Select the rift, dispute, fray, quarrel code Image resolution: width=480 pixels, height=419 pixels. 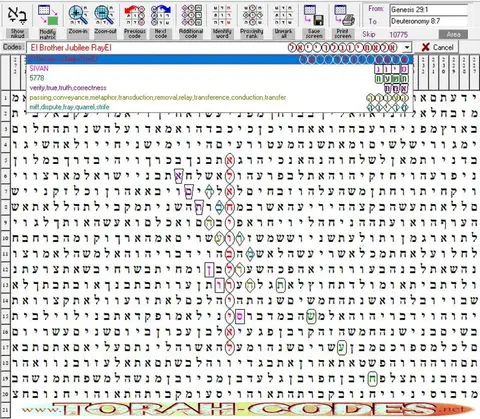pyautogui.click(x=220, y=107)
